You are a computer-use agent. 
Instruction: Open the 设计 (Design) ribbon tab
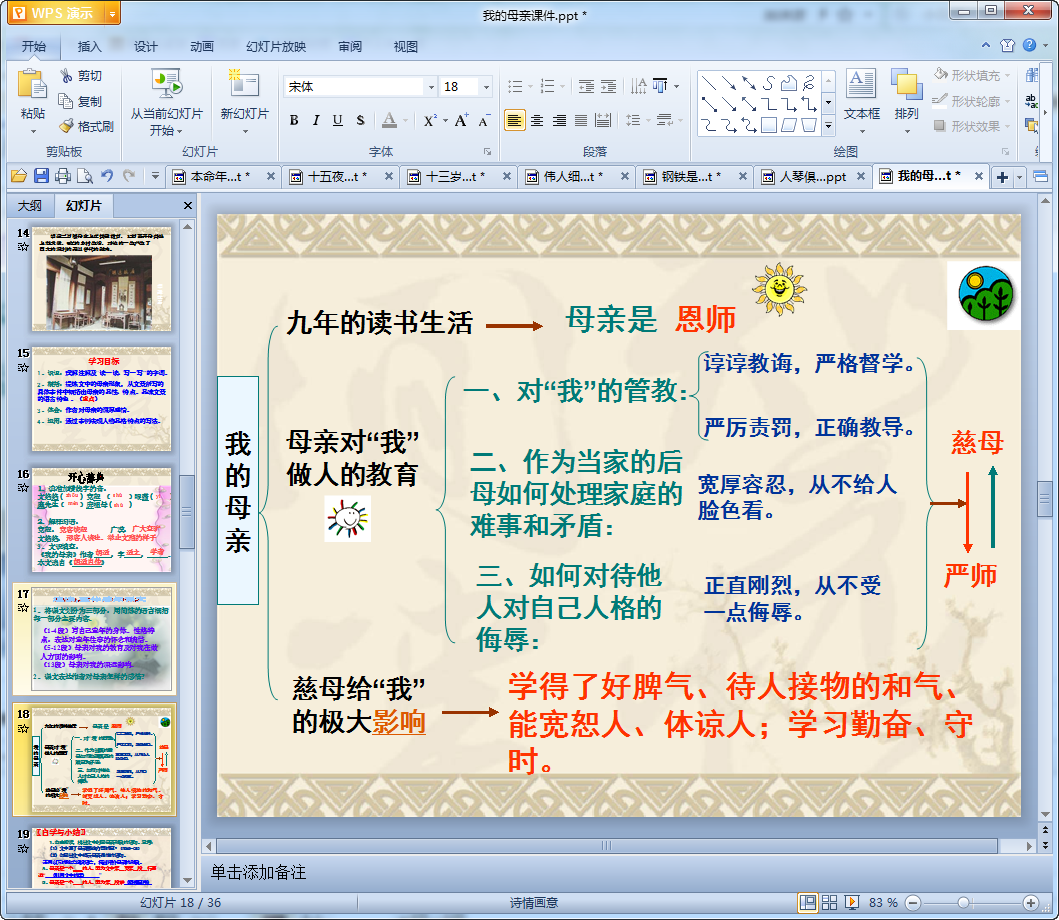point(145,47)
